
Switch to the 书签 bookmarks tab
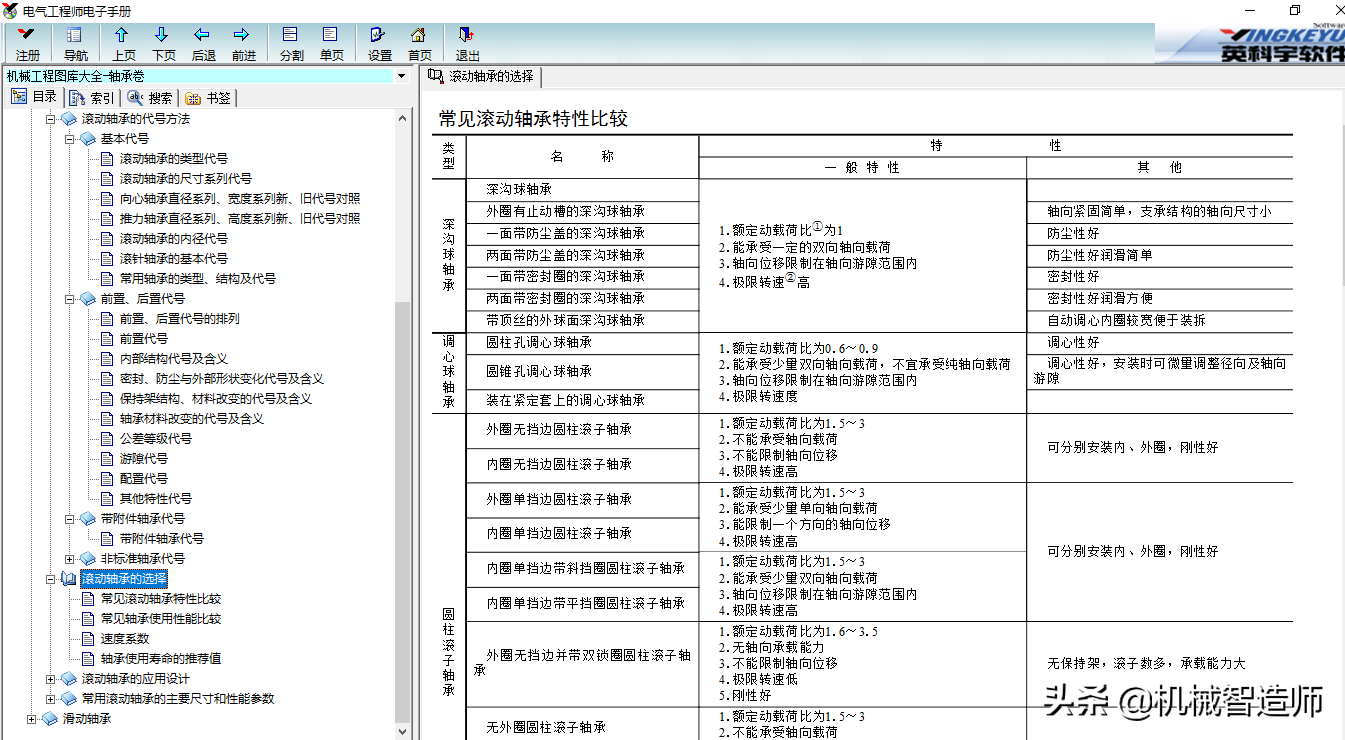209,98
